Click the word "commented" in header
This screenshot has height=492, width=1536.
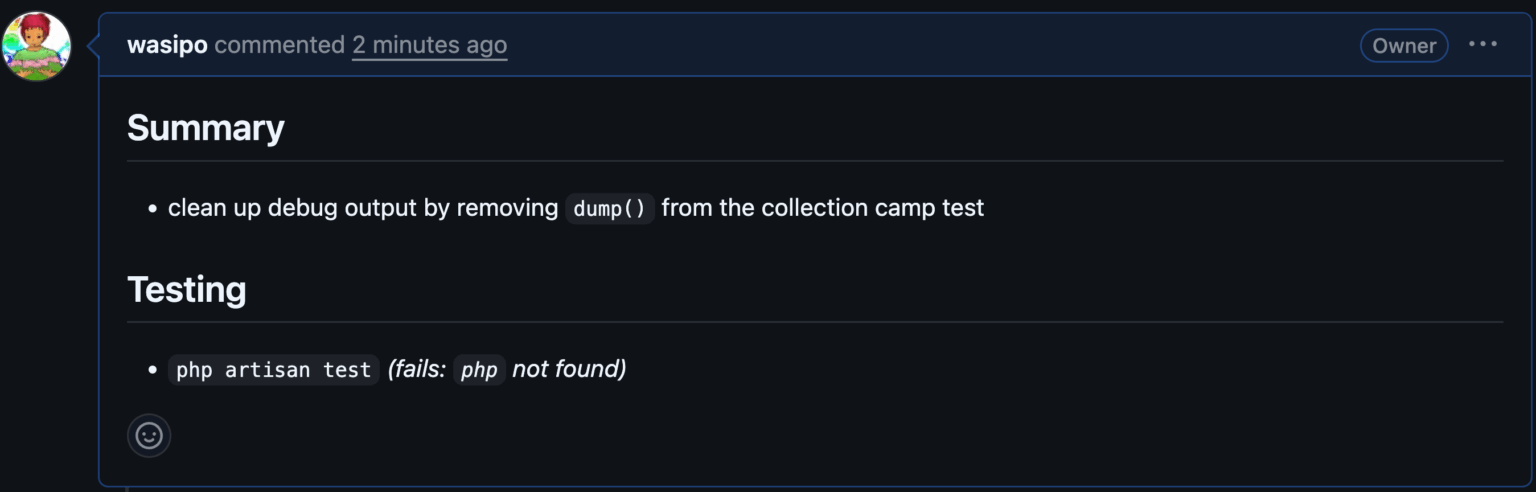tap(279, 45)
